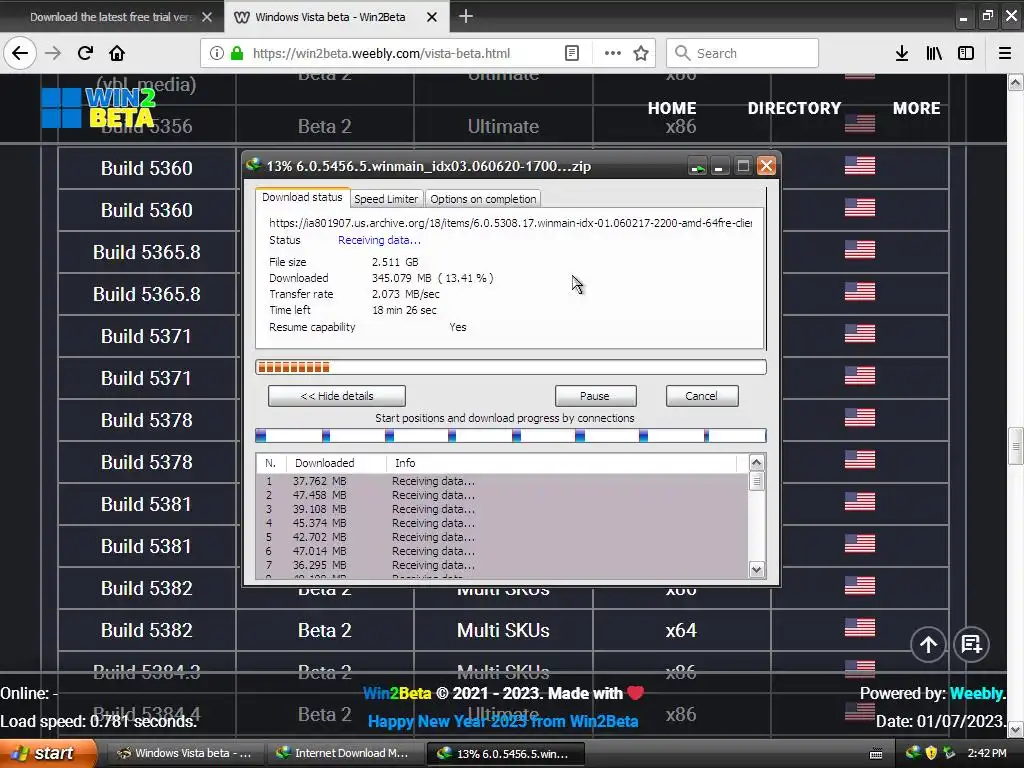Switch to Internet Download Manager taskbar item
This screenshot has width=1024, height=768.
click(x=345, y=753)
